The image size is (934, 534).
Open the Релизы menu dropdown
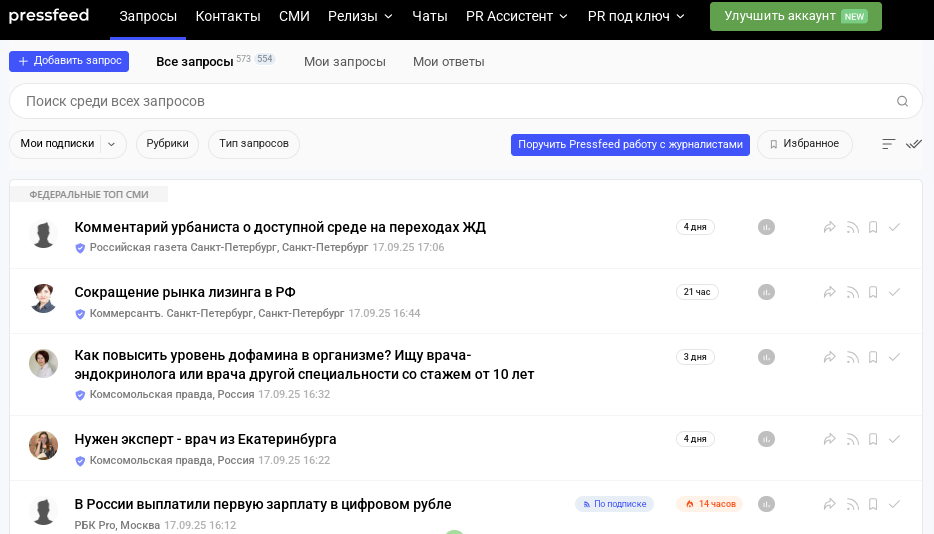click(360, 17)
